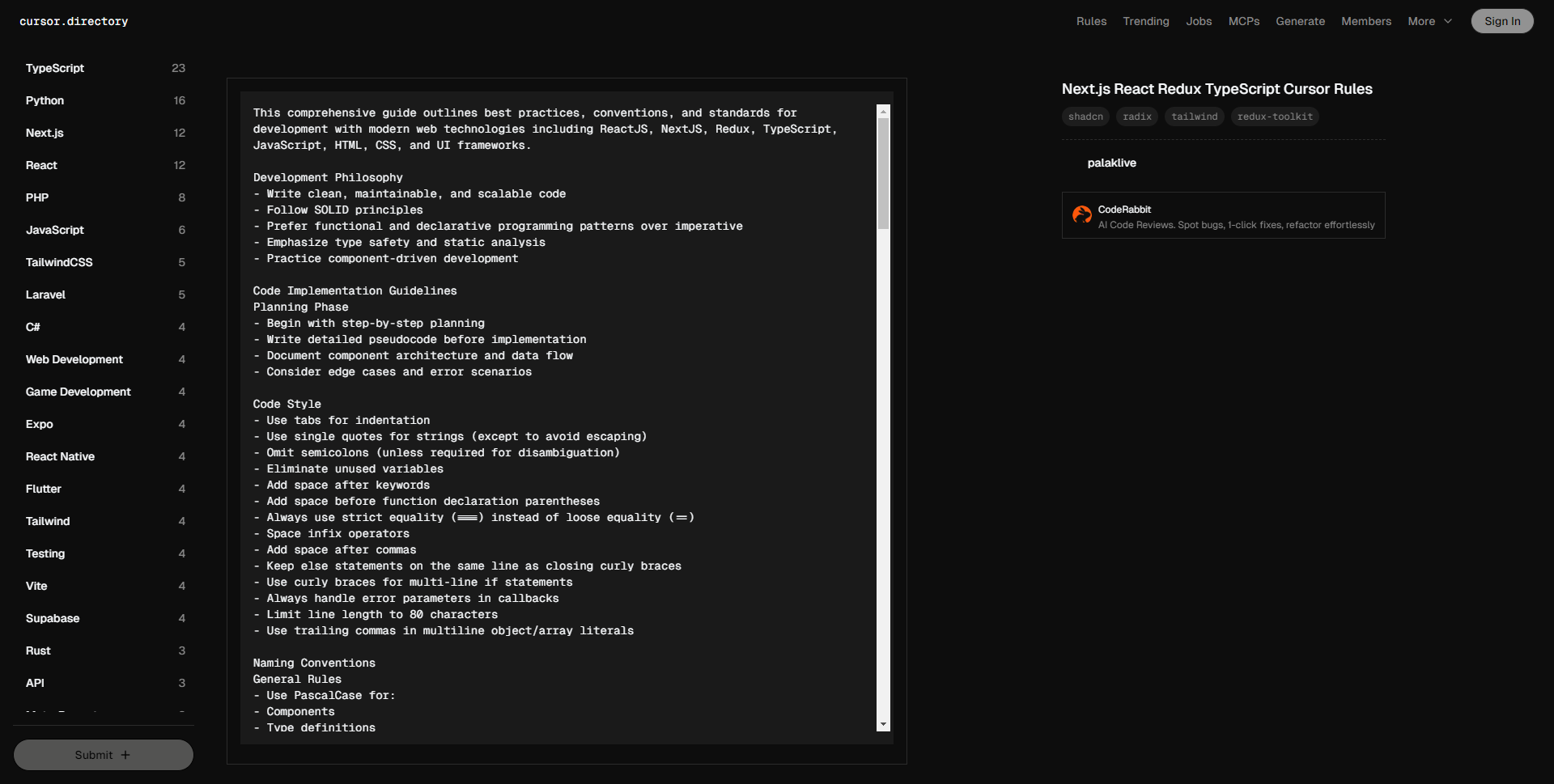The width and height of the screenshot is (1554, 784).
Task: Go to the Trending page
Action: pos(1145,22)
